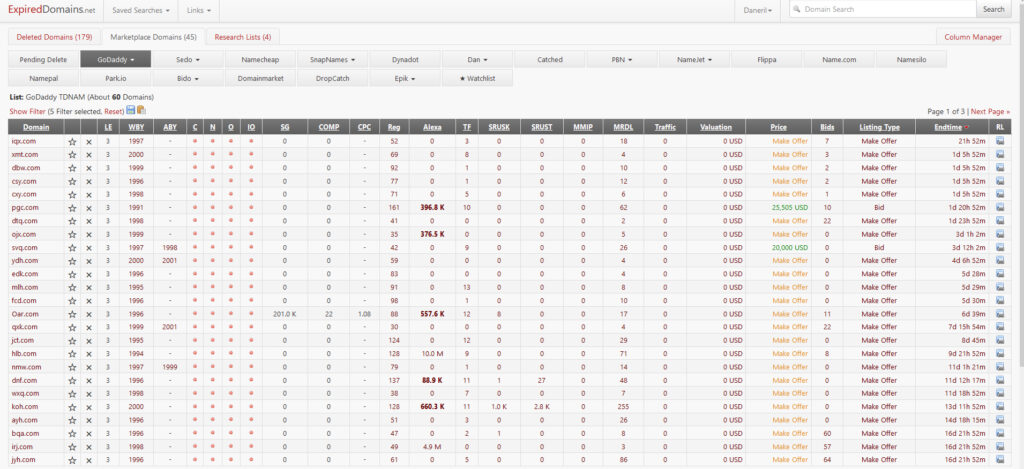Viewport: 1024px width, 469px height.
Task: Expand the PBN dropdown
Action: 622,59
